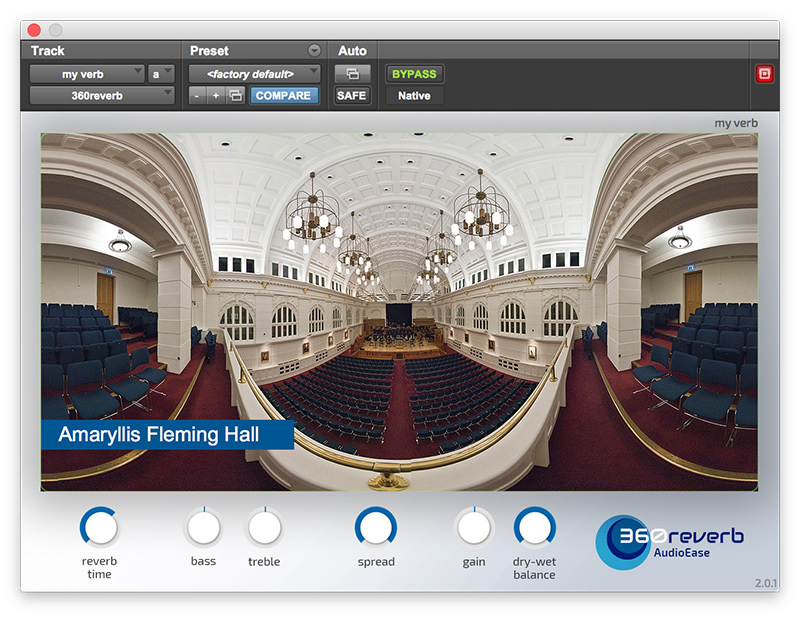This screenshot has width=800, height=621.
Task: Click the reverb time knob
Action: [x=100, y=527]
